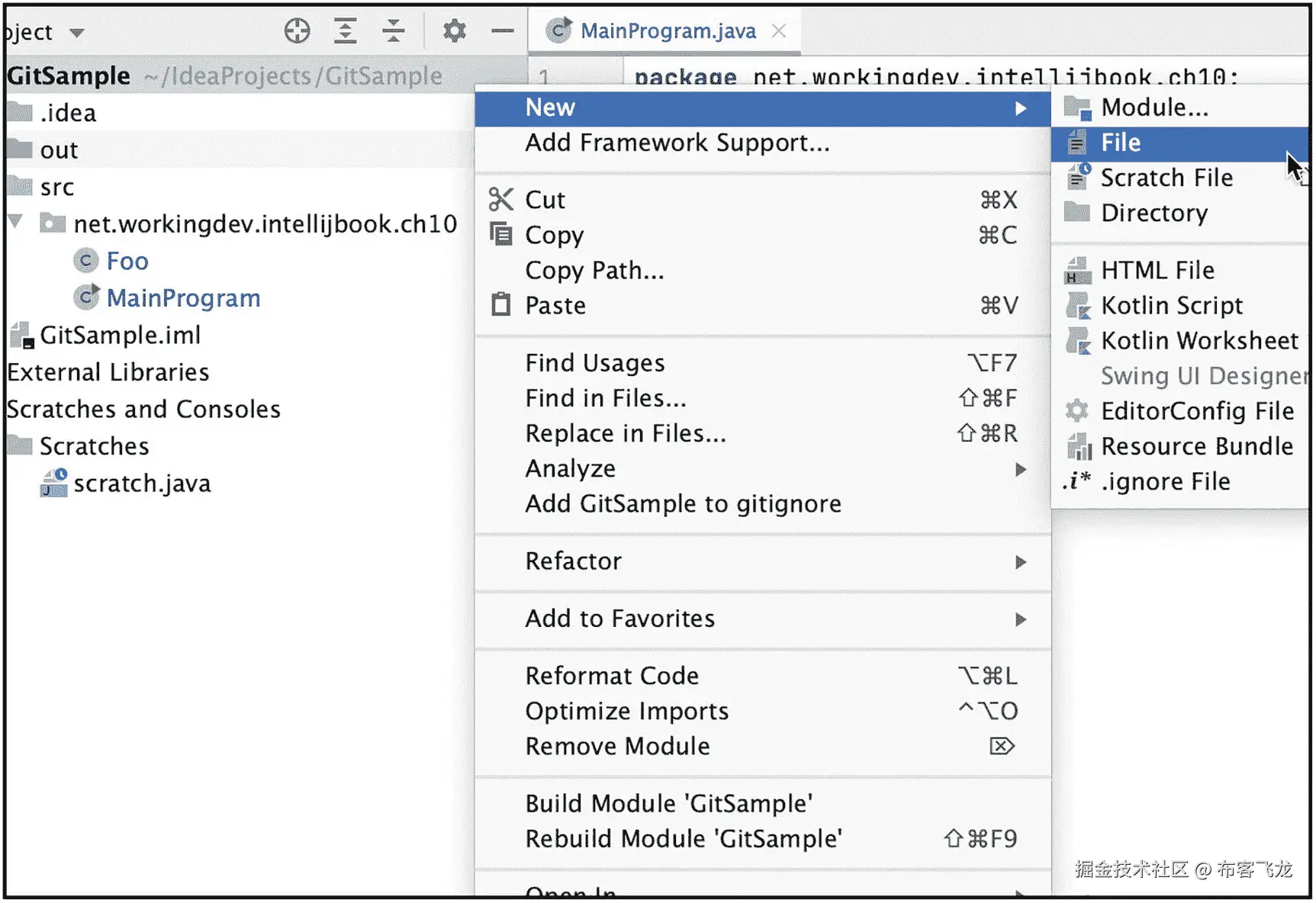Select Optimize Imports menu entry
Image resolution: width=1316 pixels, height=903 pixels.
click(x=762, y=711)
